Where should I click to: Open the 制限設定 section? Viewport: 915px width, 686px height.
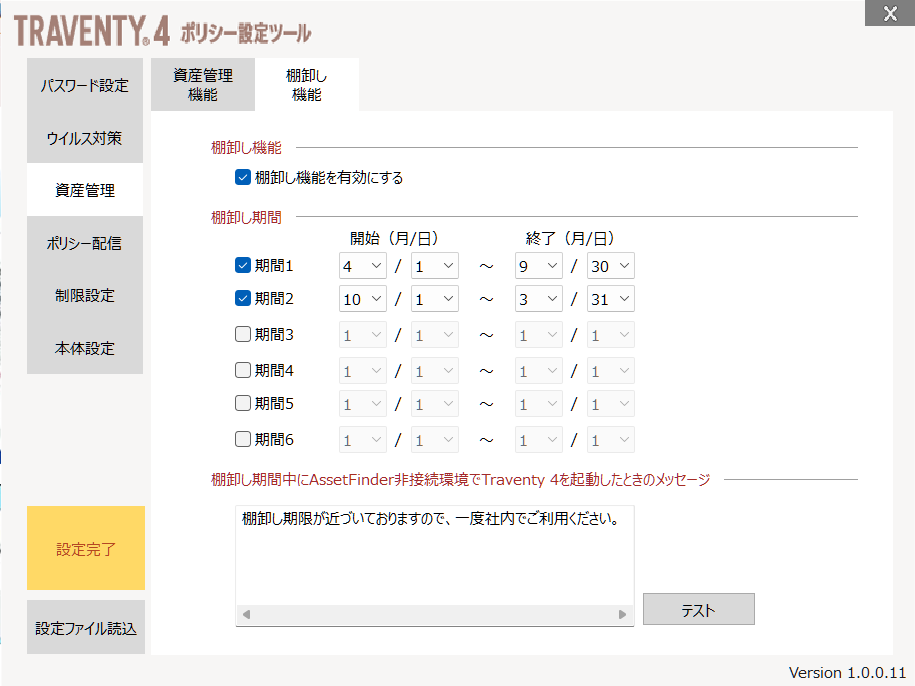pyautogui.click(x=85, y=295)
